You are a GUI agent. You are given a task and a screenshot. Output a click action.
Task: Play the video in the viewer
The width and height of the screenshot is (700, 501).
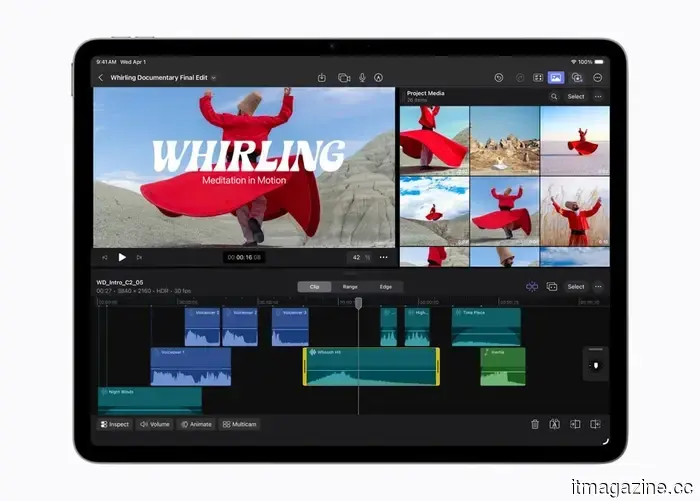tap(122, 257)
